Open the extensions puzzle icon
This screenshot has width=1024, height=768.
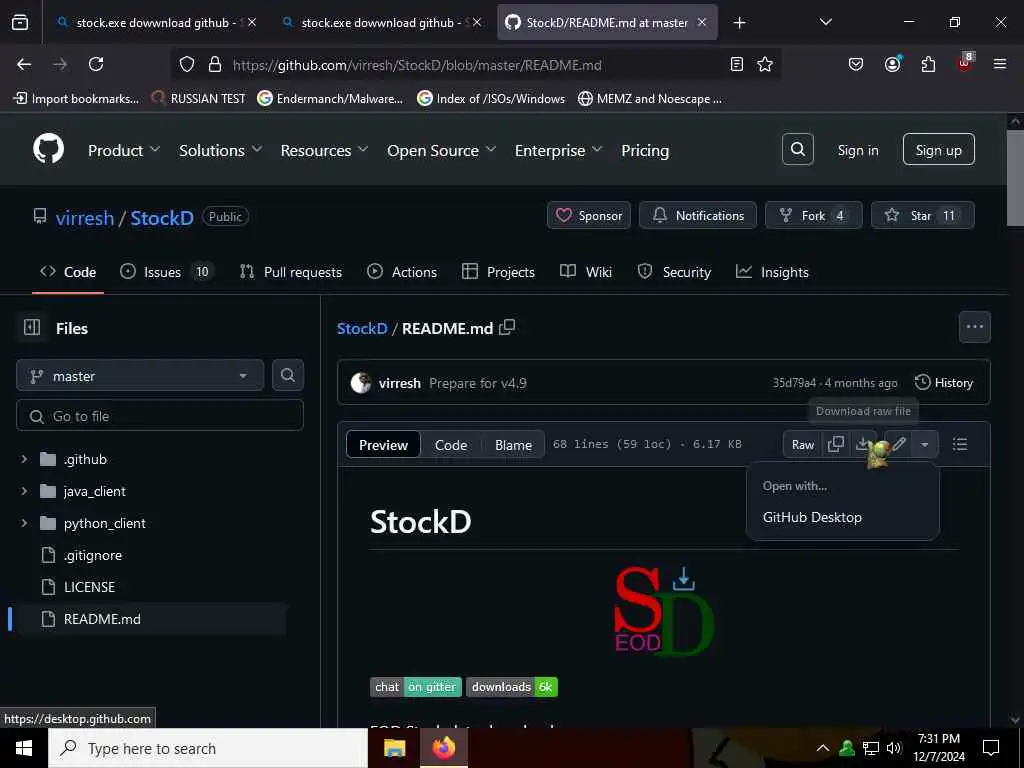(928, 64)
